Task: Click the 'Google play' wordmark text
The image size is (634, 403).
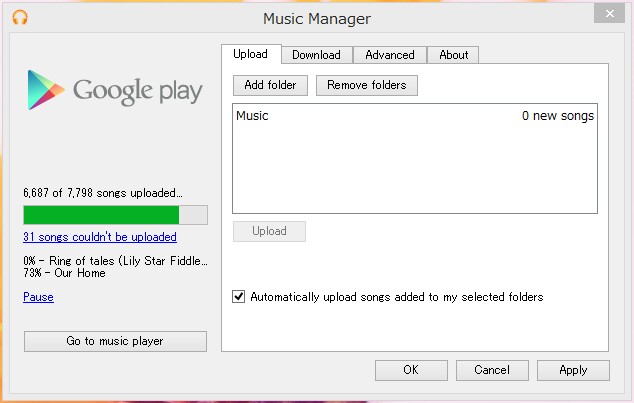Action: click(137, 91)
